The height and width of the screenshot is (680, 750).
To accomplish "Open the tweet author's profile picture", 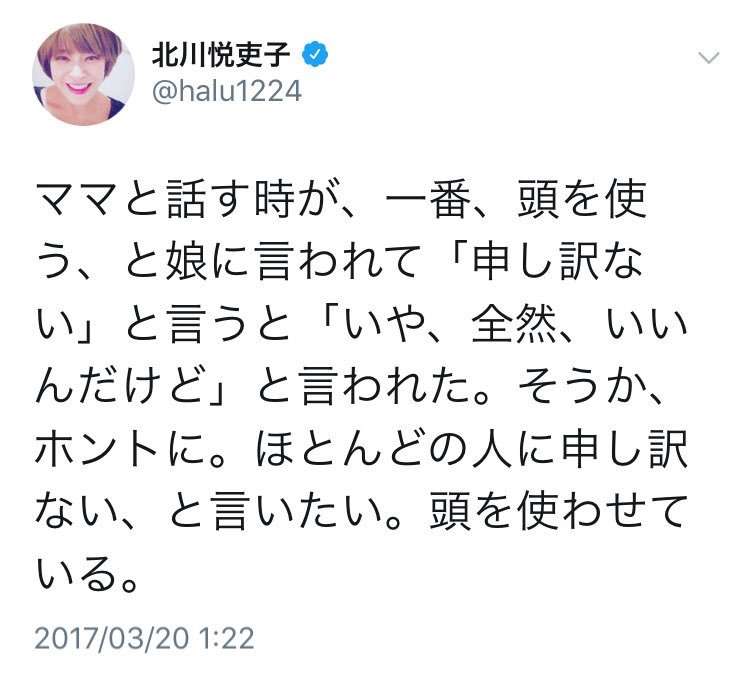I will click(83, 74).
